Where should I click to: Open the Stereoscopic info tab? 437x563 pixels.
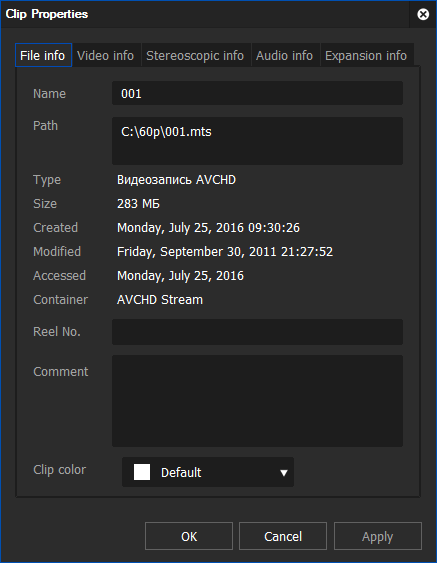(x=195, y=56)
